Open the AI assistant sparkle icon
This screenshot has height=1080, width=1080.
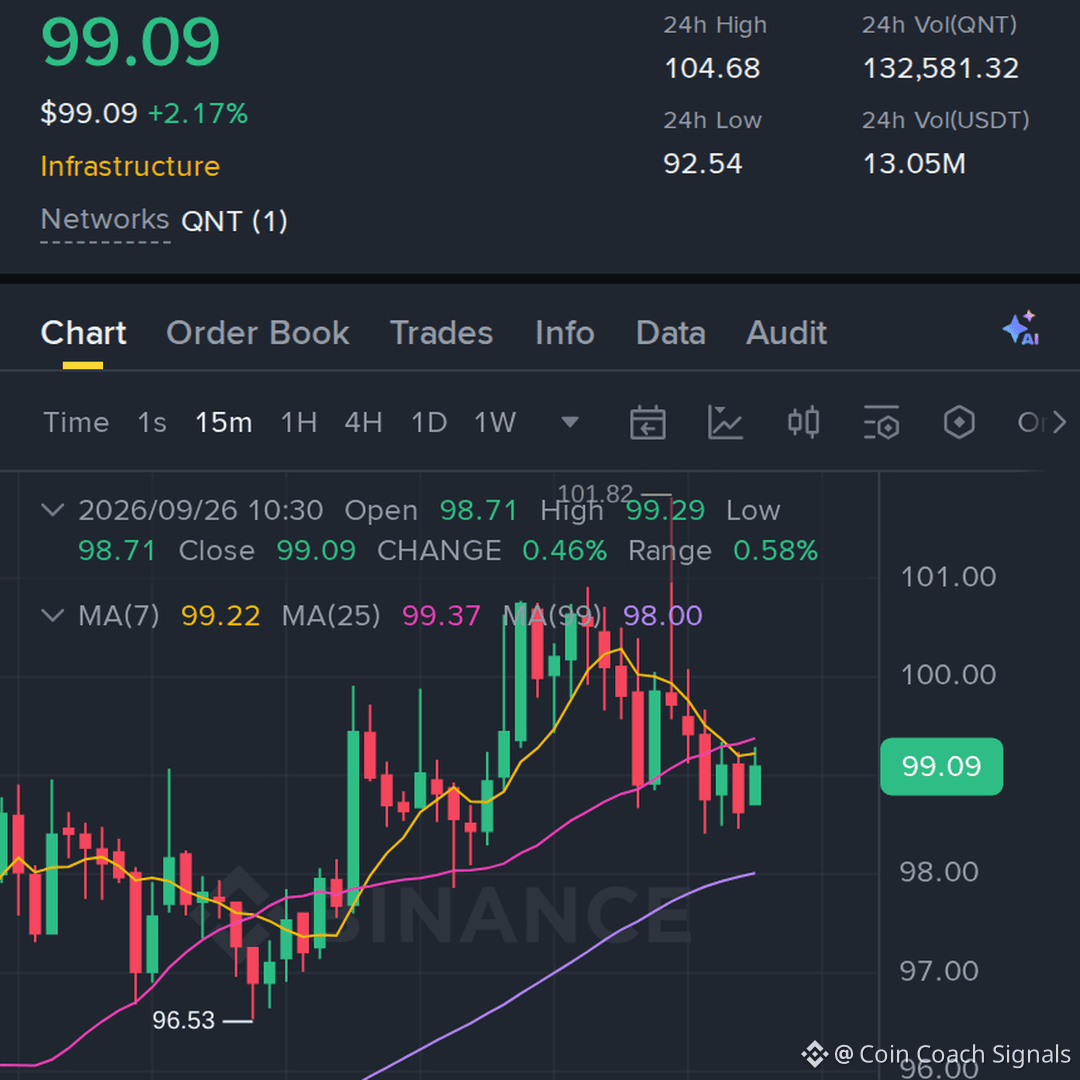[x=1021, y=329]
